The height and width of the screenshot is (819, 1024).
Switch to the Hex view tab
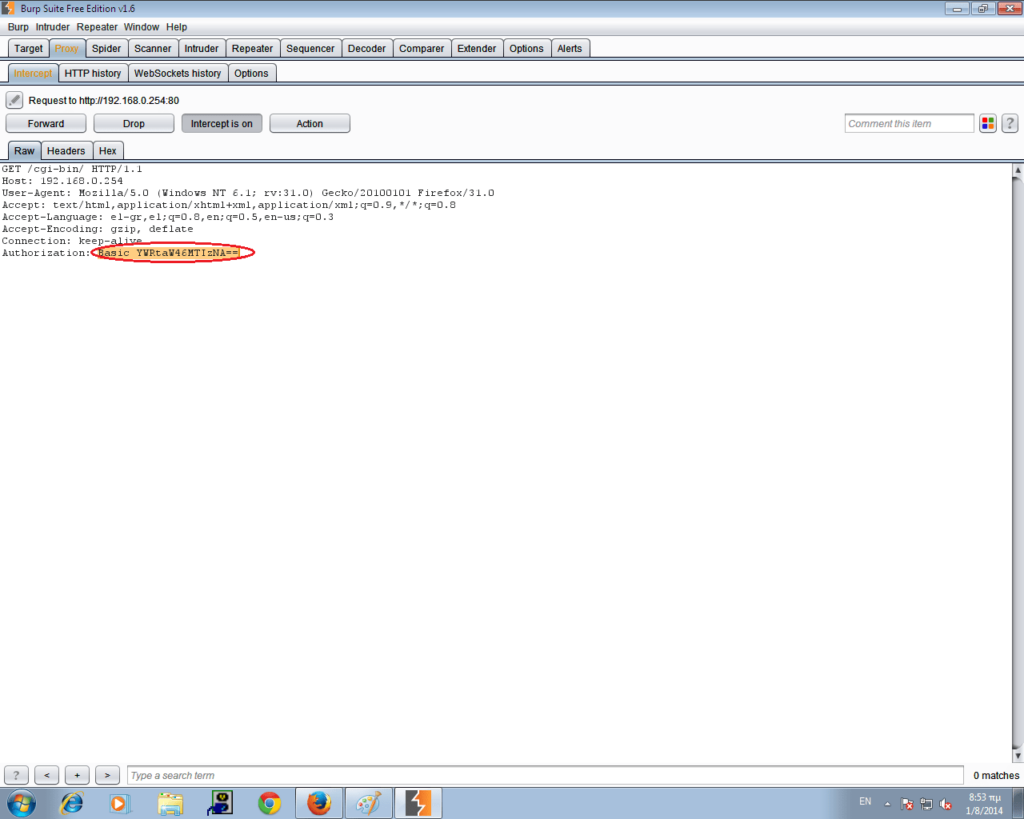[x=108, y=151]
